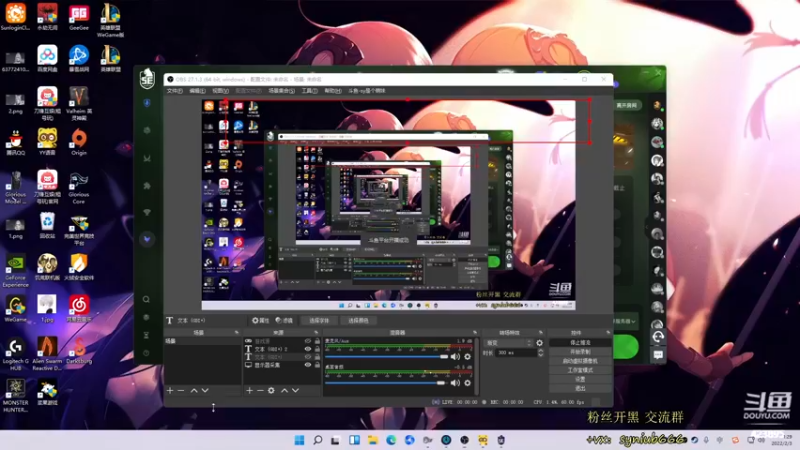
Task: Open Windows widgets from taskbar
Action: point(354,440)
